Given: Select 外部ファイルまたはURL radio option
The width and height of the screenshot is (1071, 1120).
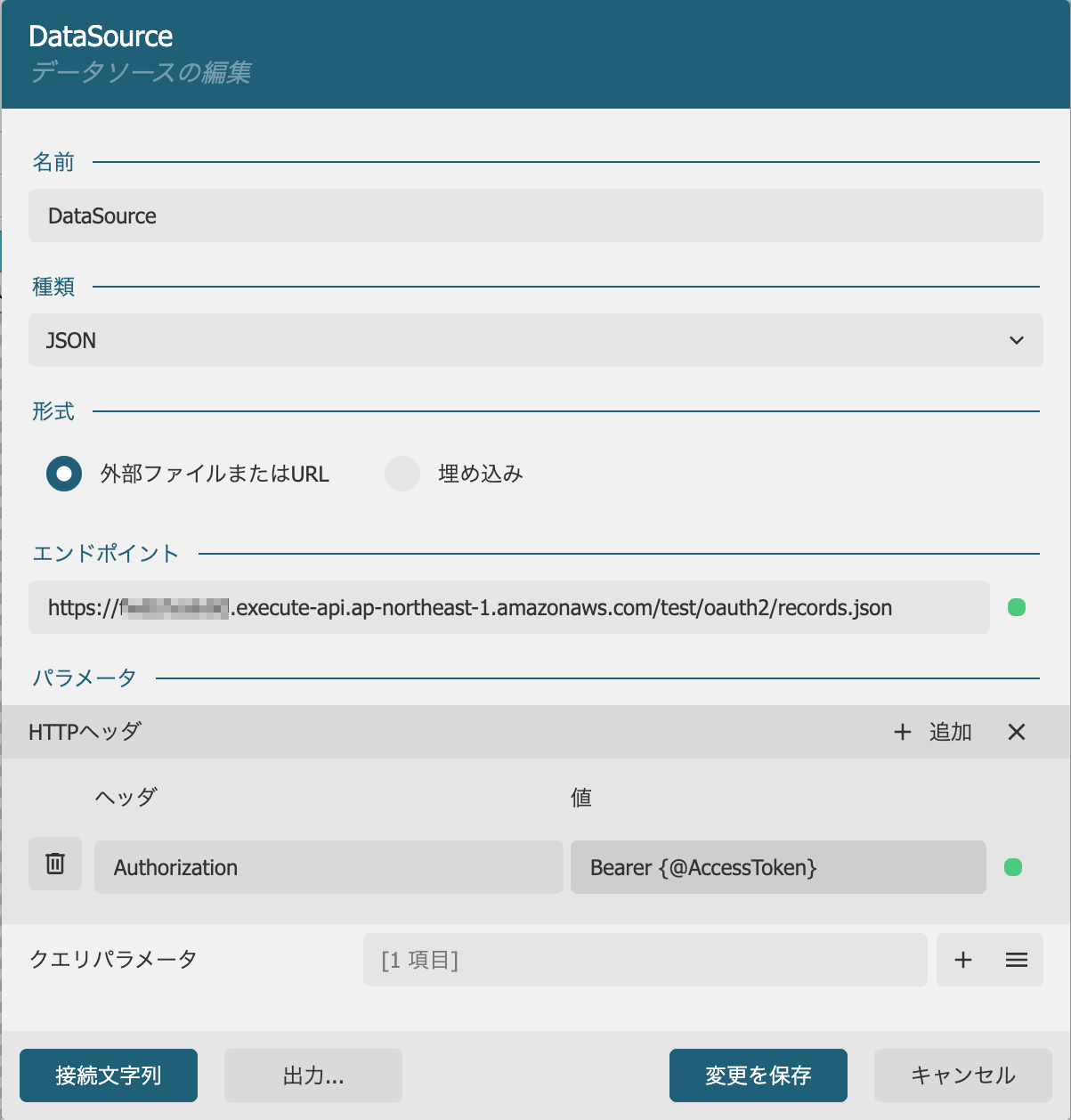Looking at the screenshot, I should click(64, 474).
